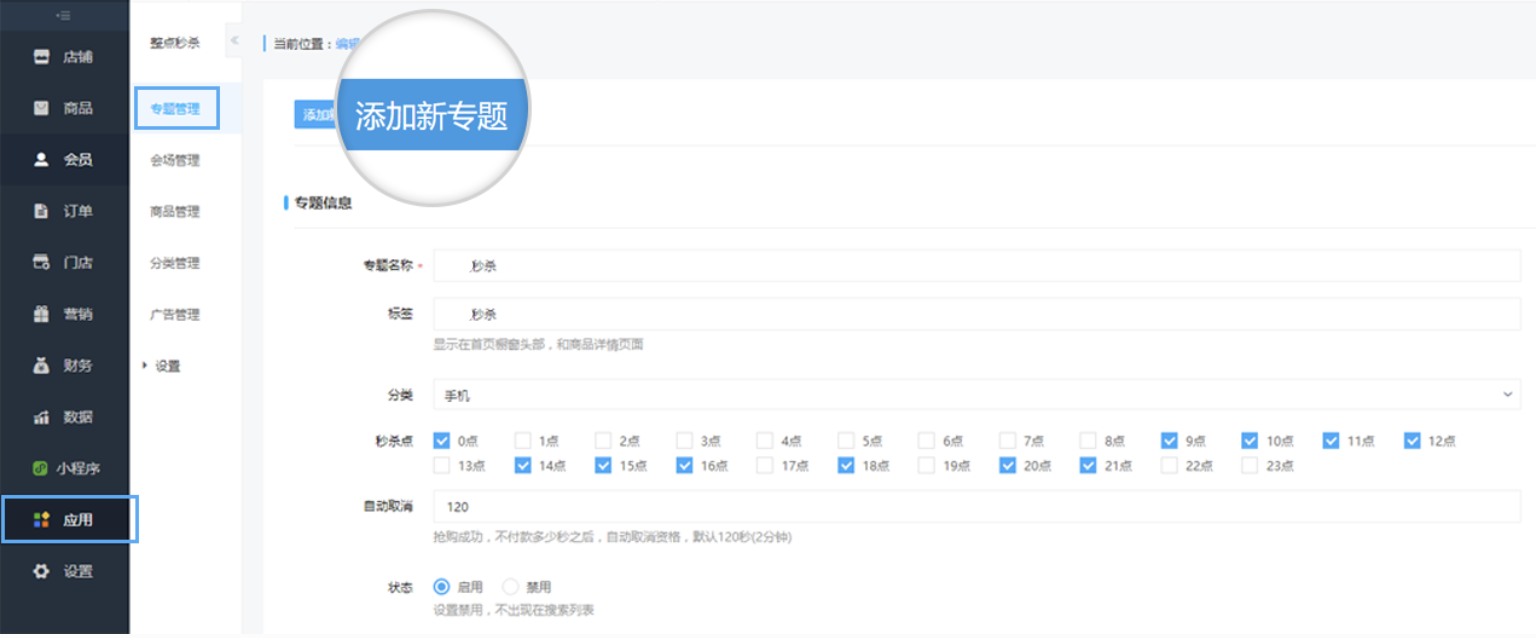Uncheck the 21点 checkbox

(1088, 465)
